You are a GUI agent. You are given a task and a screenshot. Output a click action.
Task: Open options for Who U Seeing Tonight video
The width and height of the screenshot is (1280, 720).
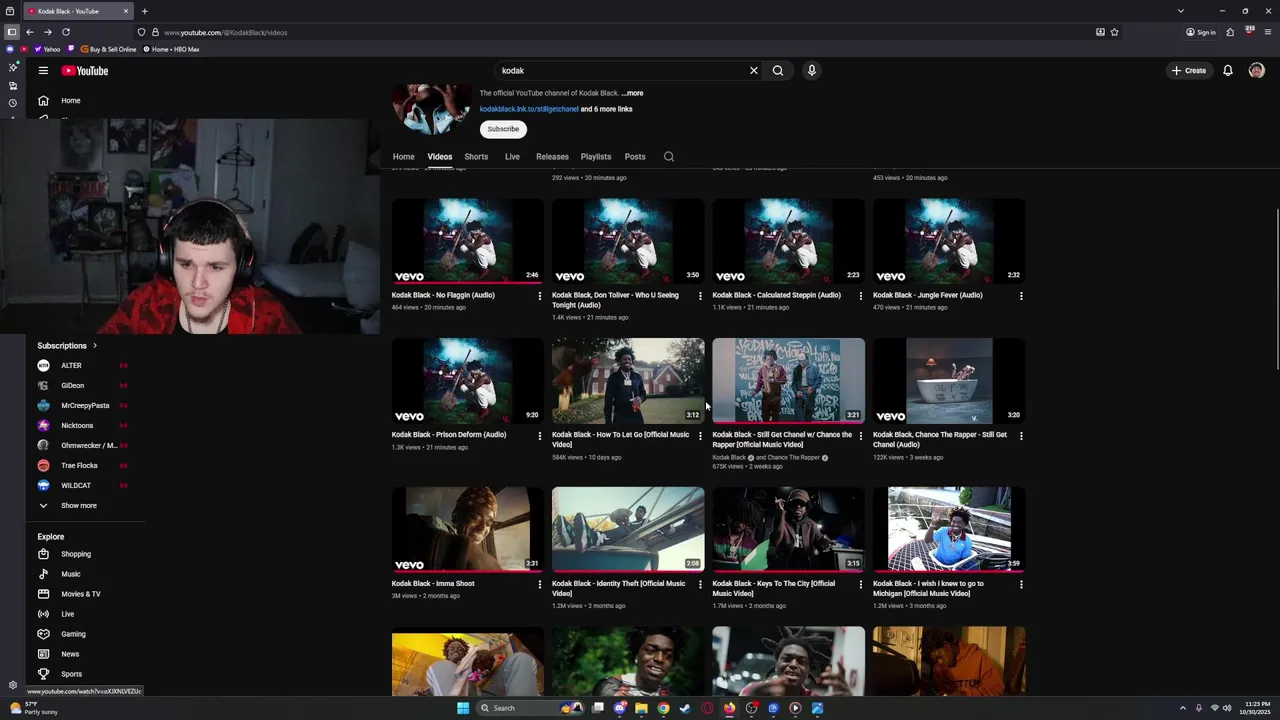[700, 296]
